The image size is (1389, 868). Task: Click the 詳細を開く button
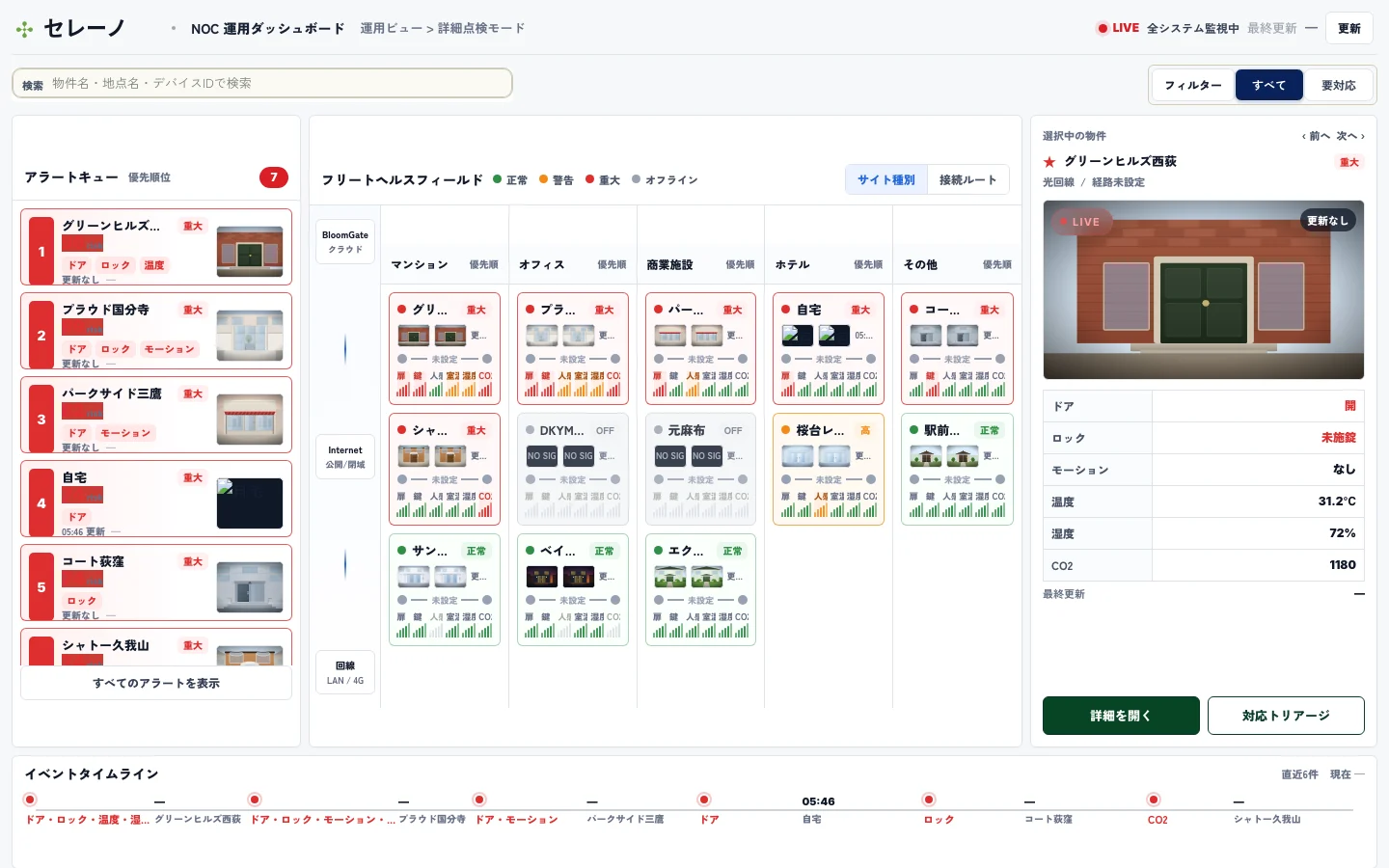(x=1121, y=716)
